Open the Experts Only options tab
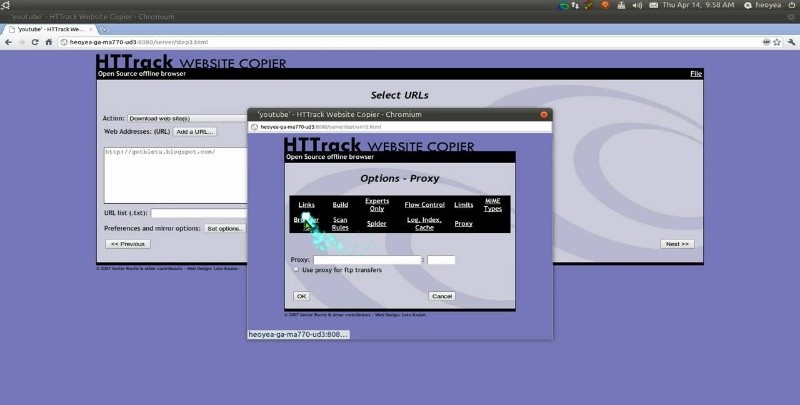 [x=377, y=205]
